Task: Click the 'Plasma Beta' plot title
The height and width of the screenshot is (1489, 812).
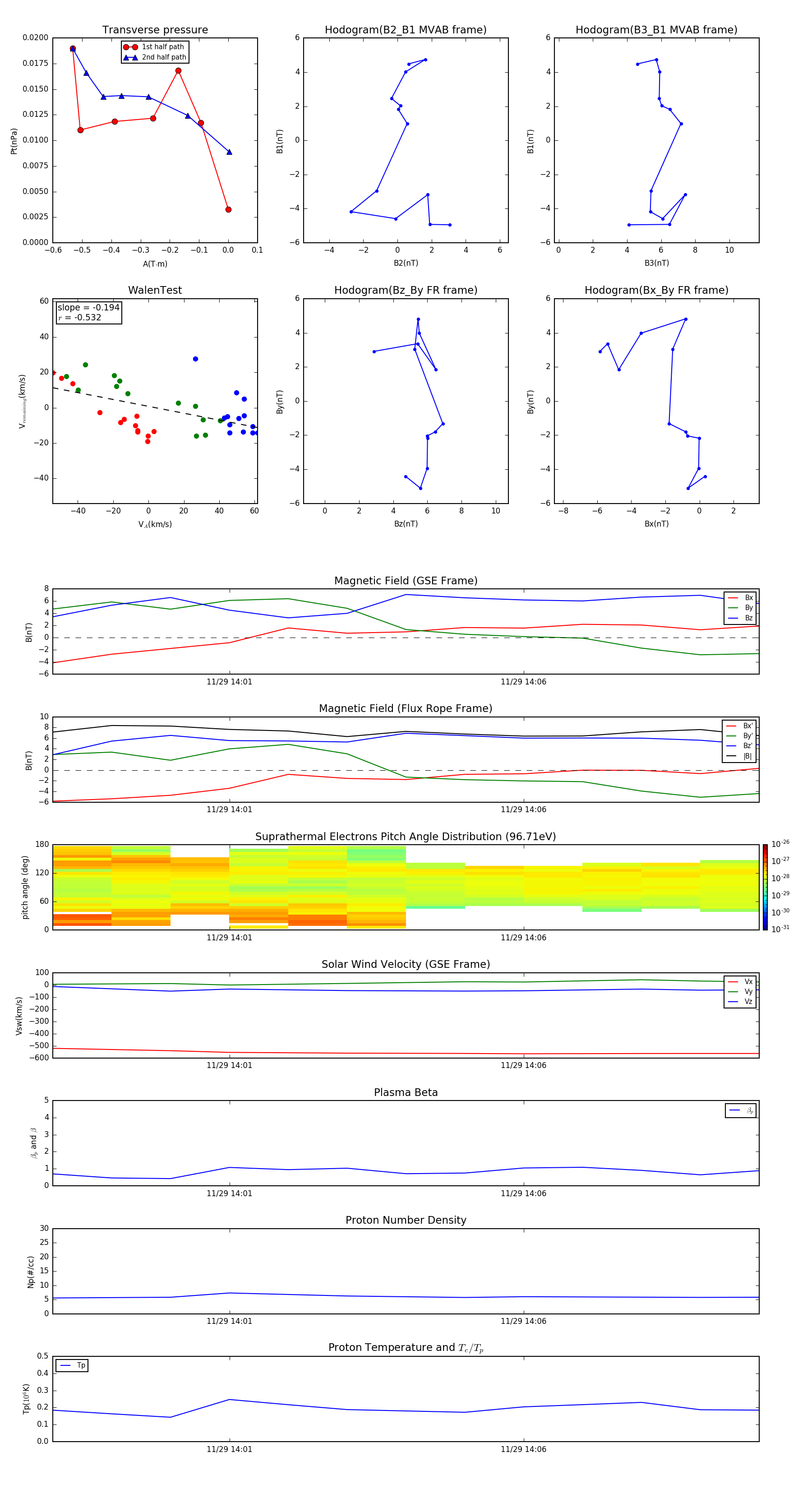Action: (x=406, y=1092)
